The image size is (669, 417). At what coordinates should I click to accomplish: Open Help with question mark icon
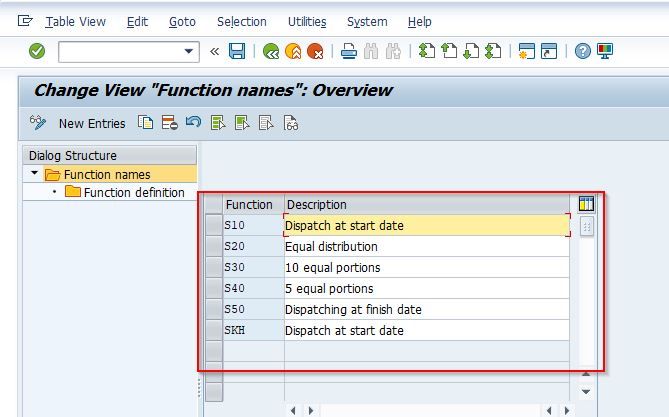(582, 52)
